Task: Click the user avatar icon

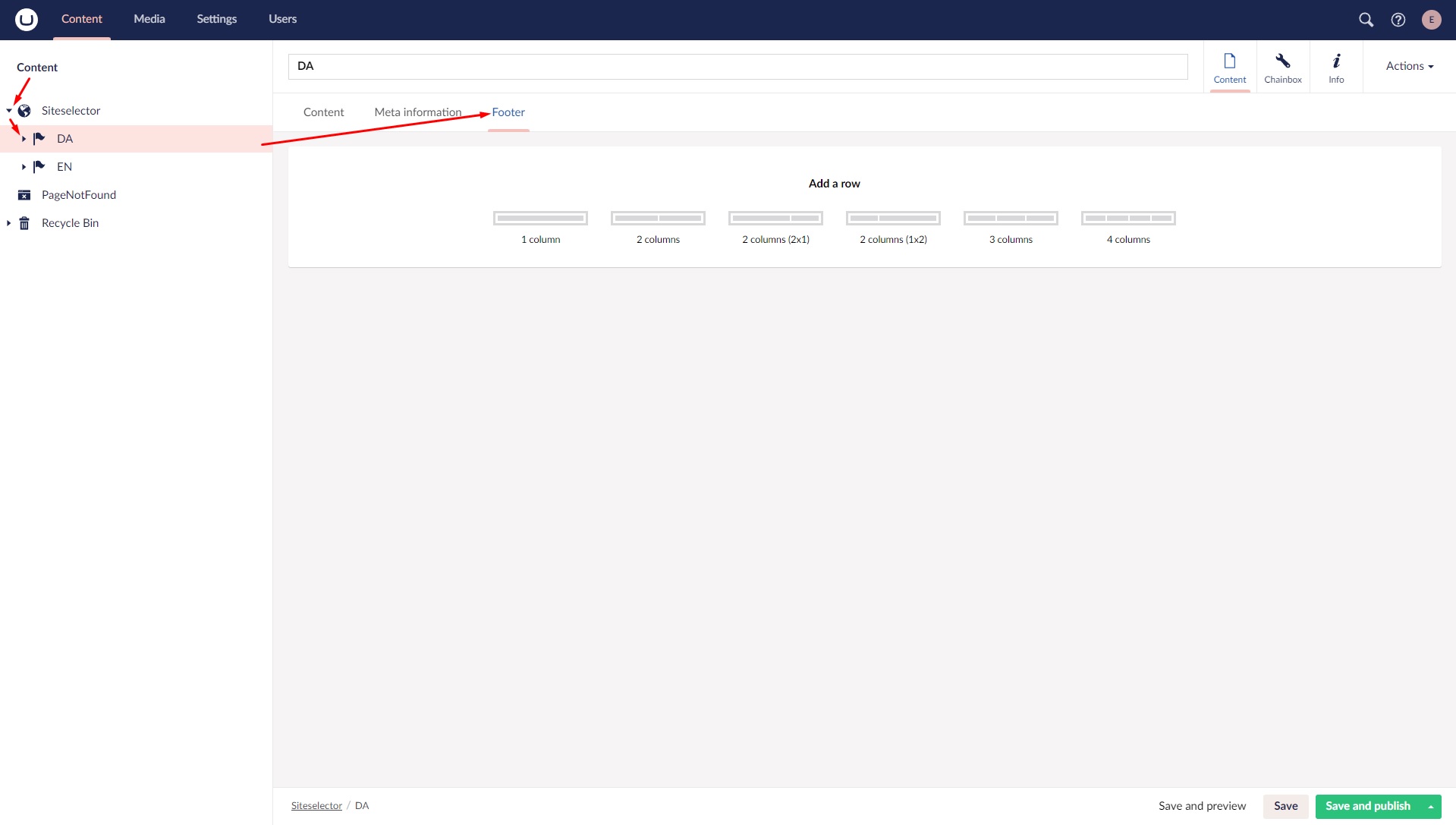Action: click(x=1431, y=20)
